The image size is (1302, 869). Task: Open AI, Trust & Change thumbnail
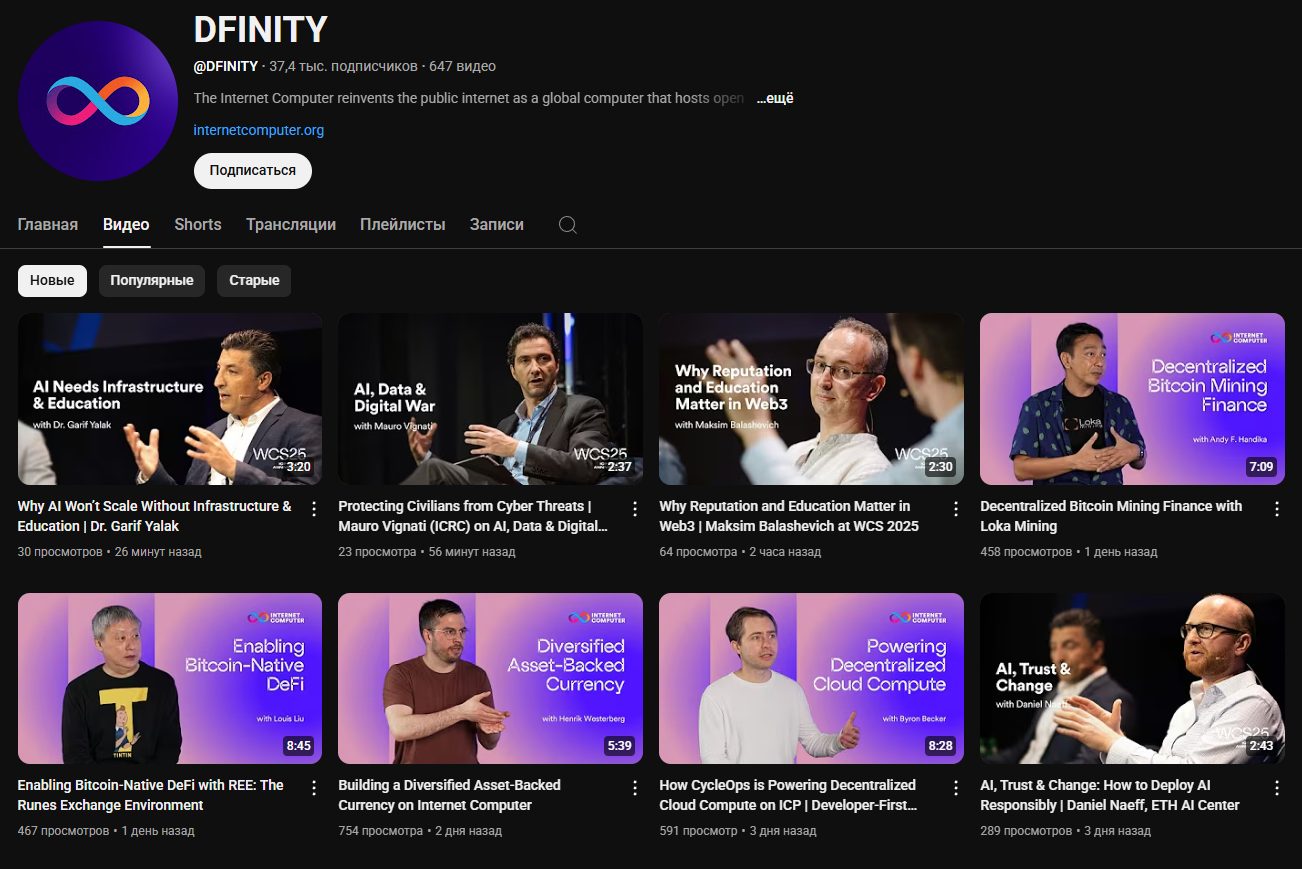[x=1133, y=679]
